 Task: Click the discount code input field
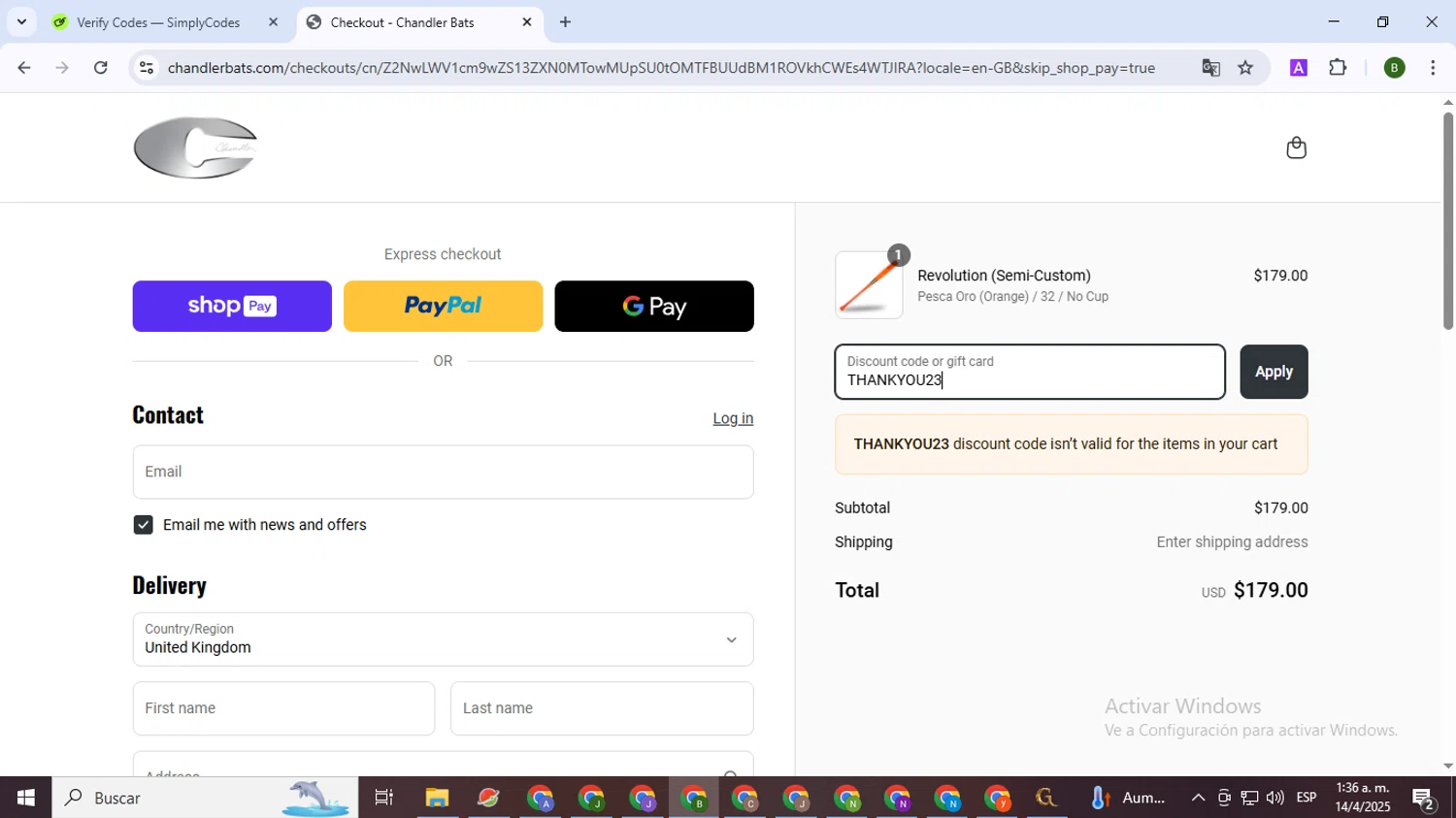[x=1030, y=372]
